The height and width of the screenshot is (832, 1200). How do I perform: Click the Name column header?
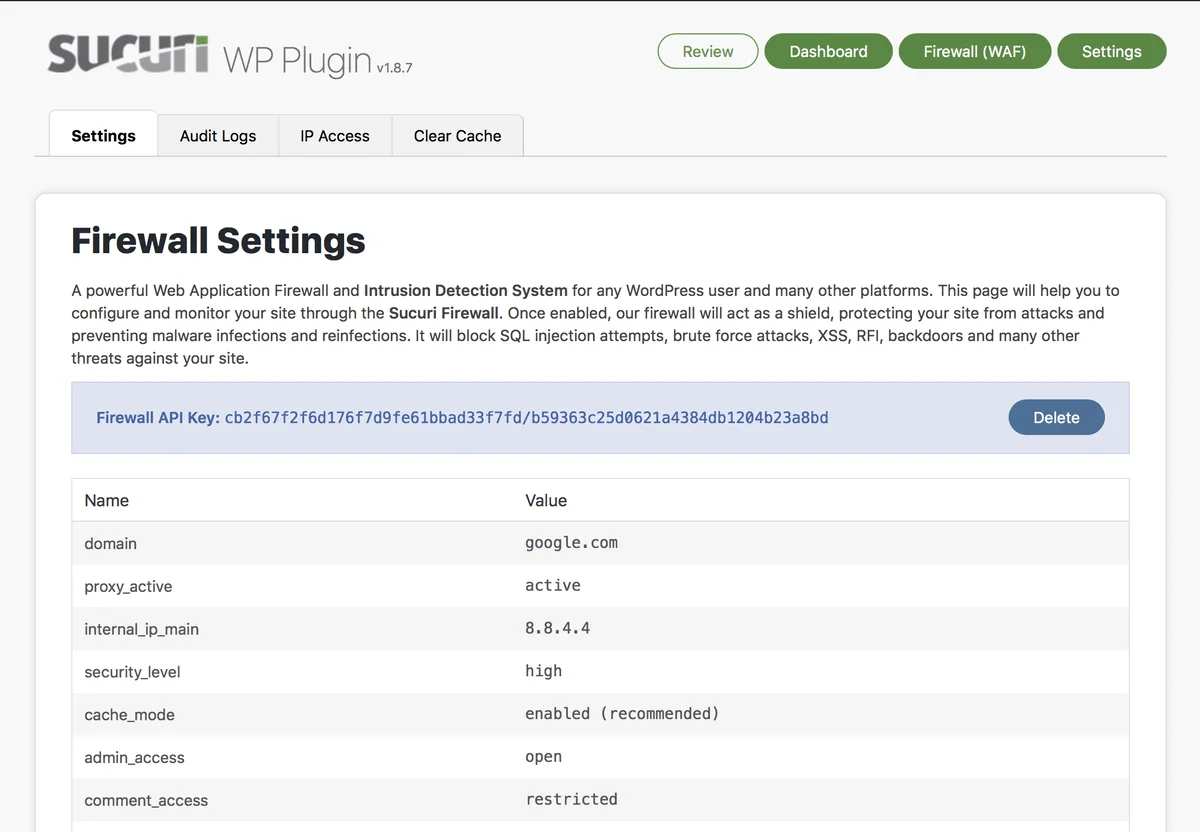(x=106, y=500)
